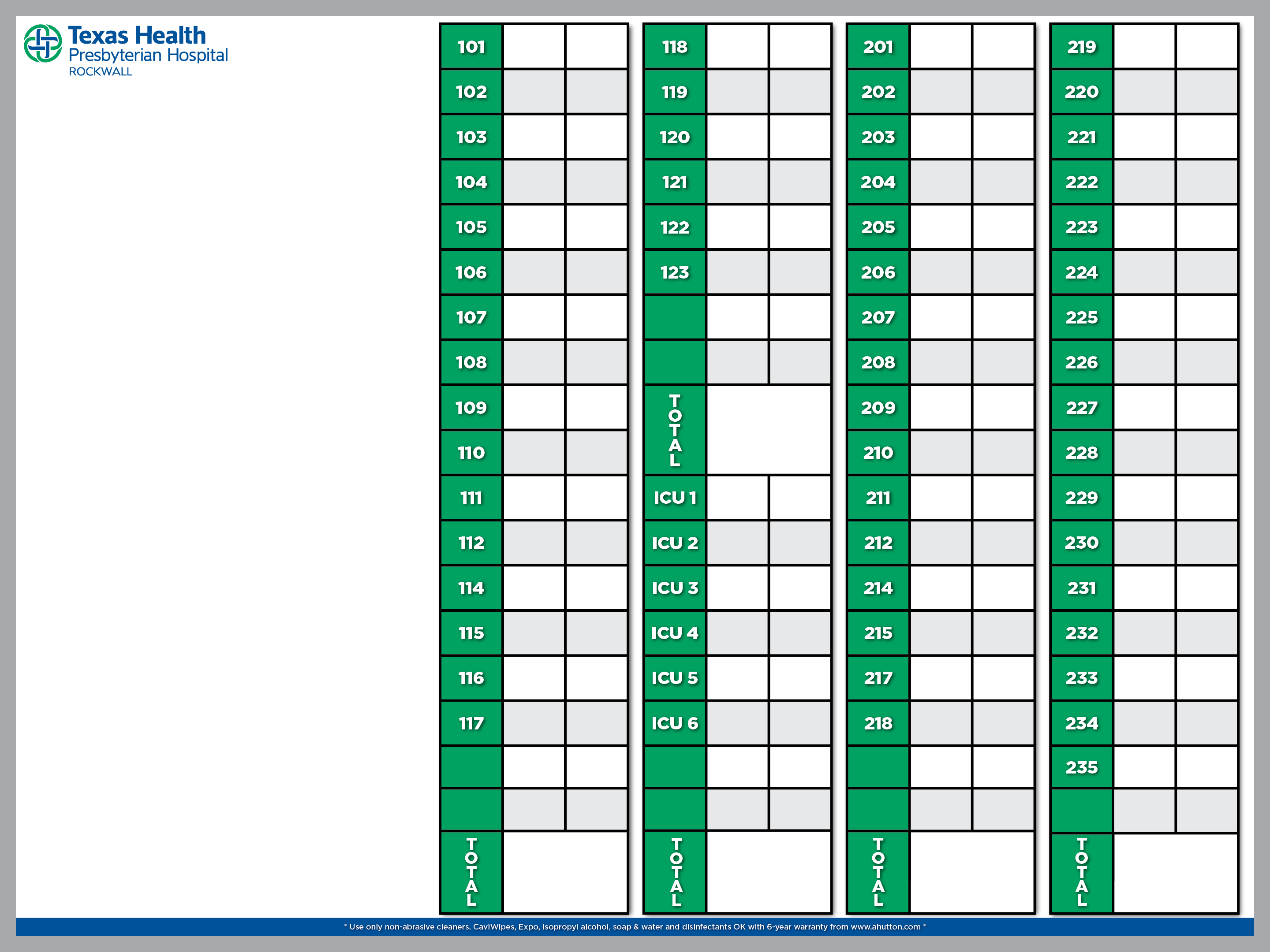Select room cell '228'
Image resolution: width=1270 pixels, height=952 pixels.
tap(1082, 453)
